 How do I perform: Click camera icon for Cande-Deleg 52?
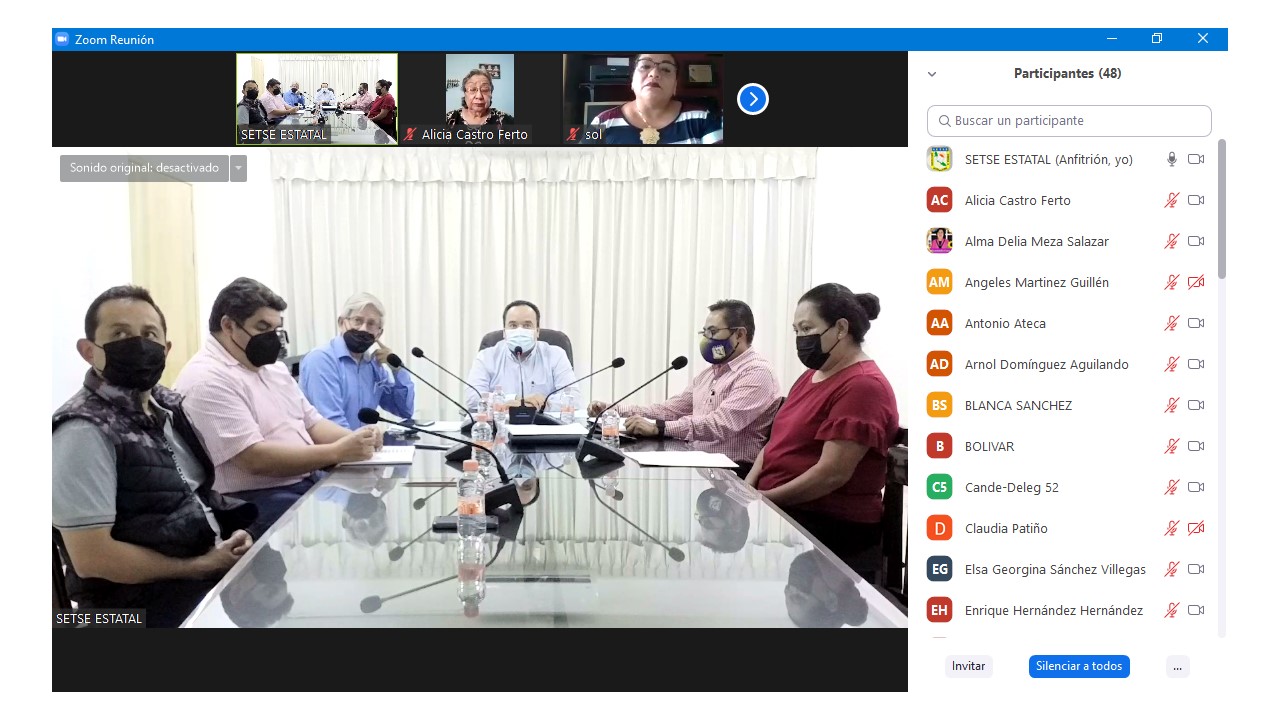pos(1196,487)
